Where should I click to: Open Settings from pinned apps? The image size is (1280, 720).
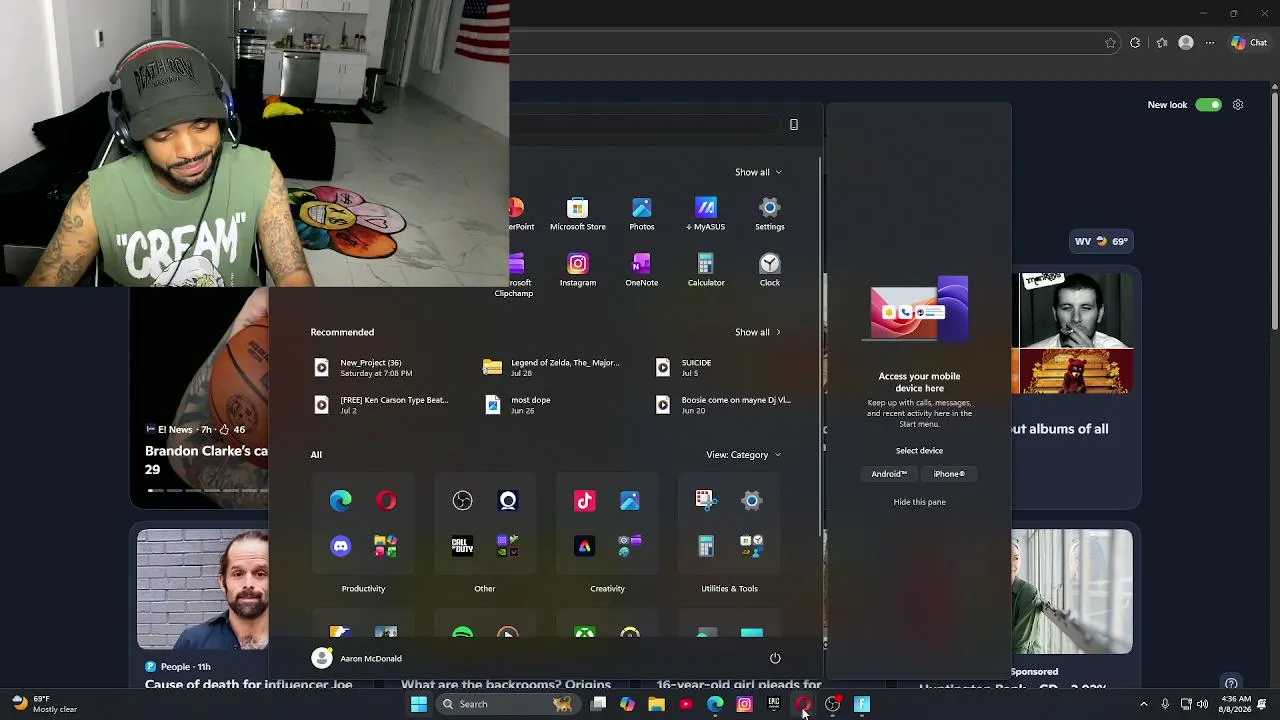pos(769,213)
